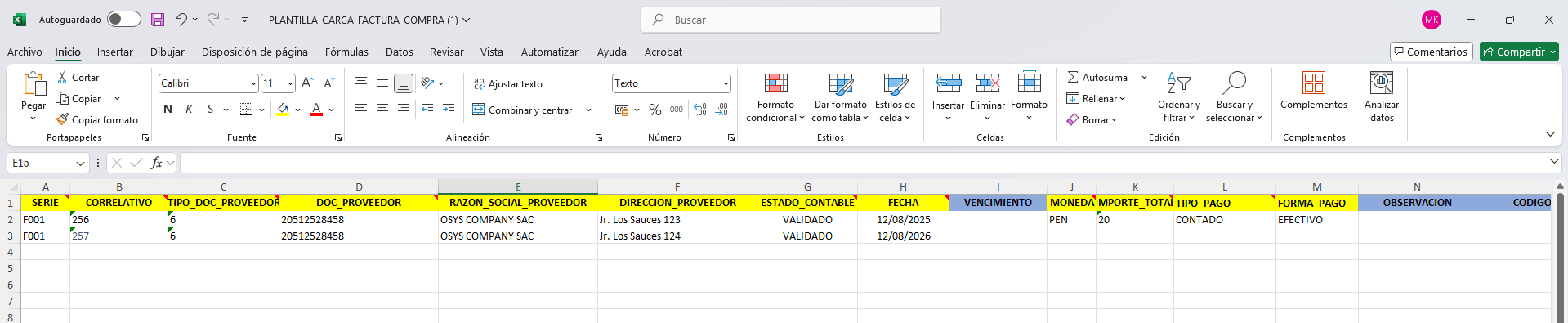This screenshot has height=323, width=1568.
Task: Open fill color palette arrow
Action: pyautogui.click(x=297, y=110)
